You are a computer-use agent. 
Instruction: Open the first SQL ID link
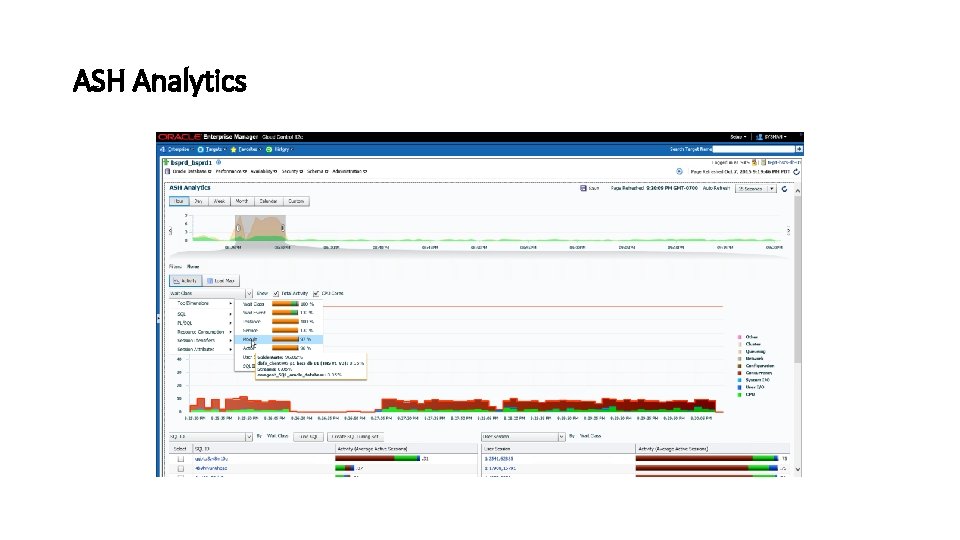tap(211, 459)
